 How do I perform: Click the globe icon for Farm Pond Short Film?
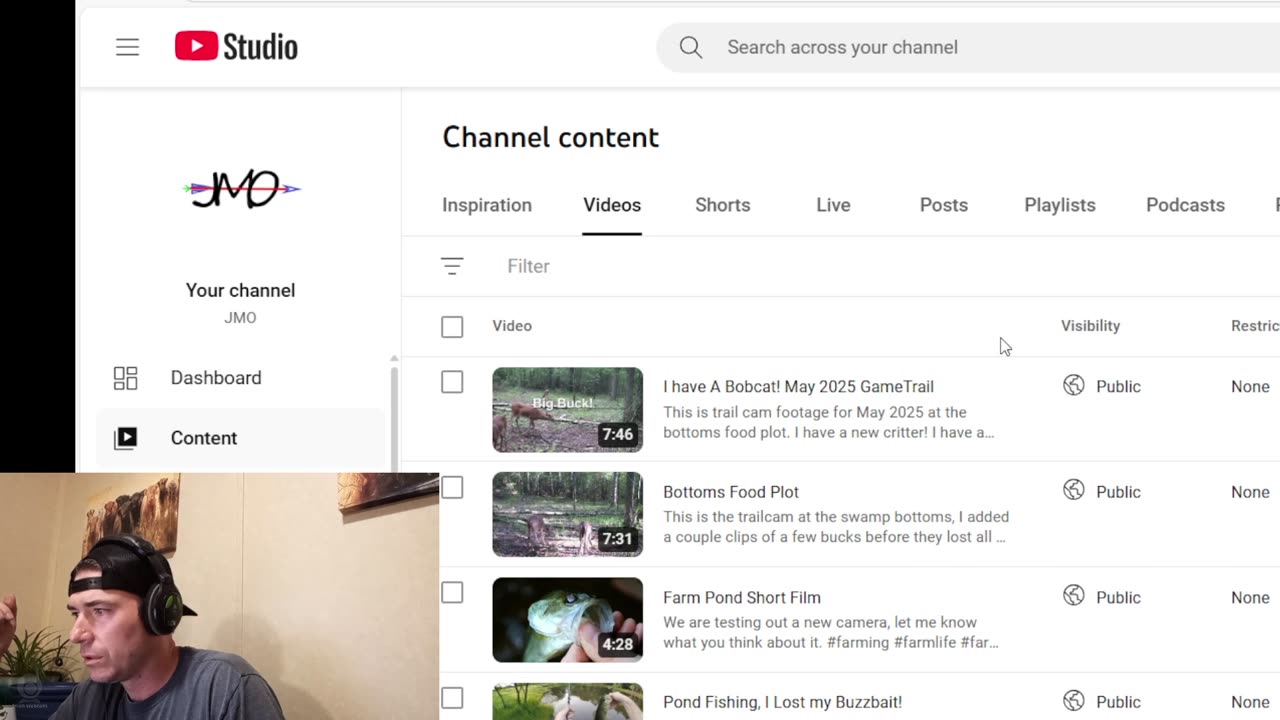tap(1074, 597)
